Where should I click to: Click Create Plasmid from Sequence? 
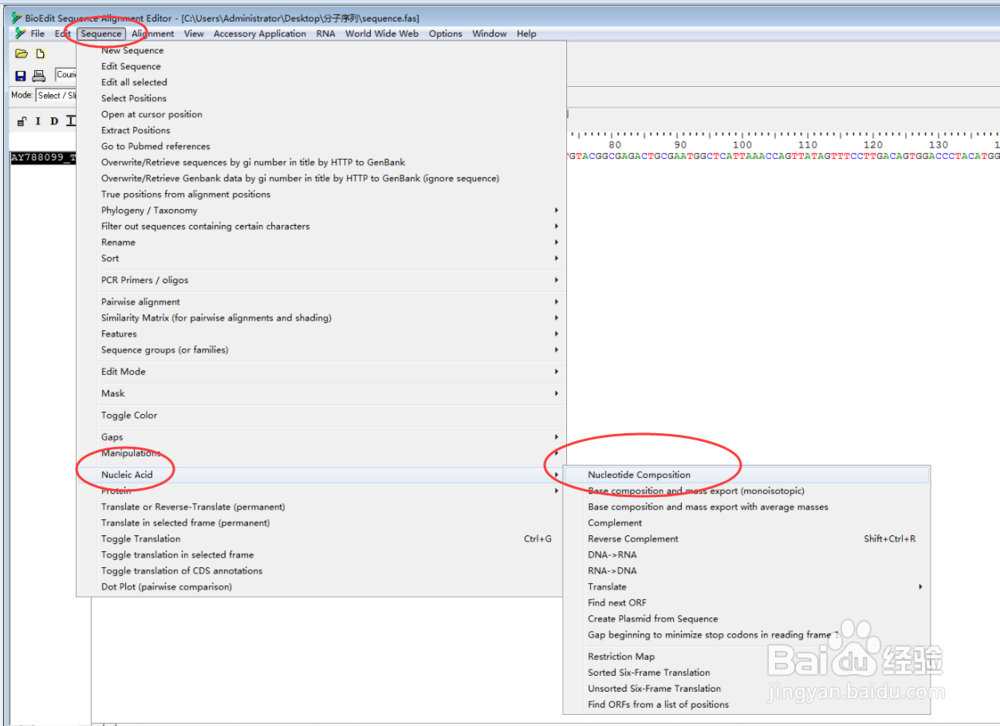point(747,618)
